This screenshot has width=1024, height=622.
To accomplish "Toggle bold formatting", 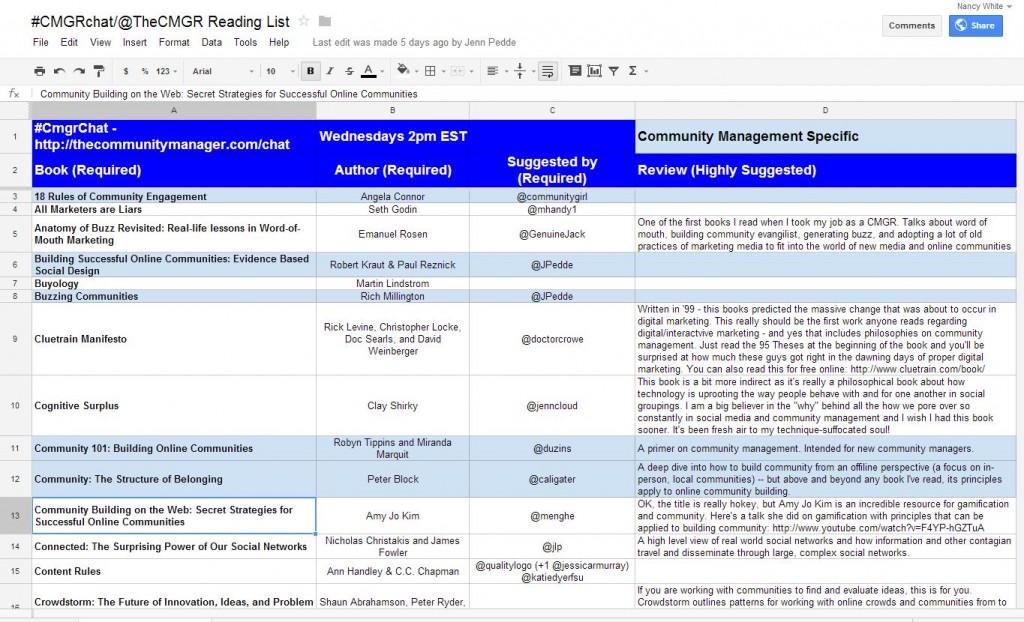I will (x=310, y=71).
